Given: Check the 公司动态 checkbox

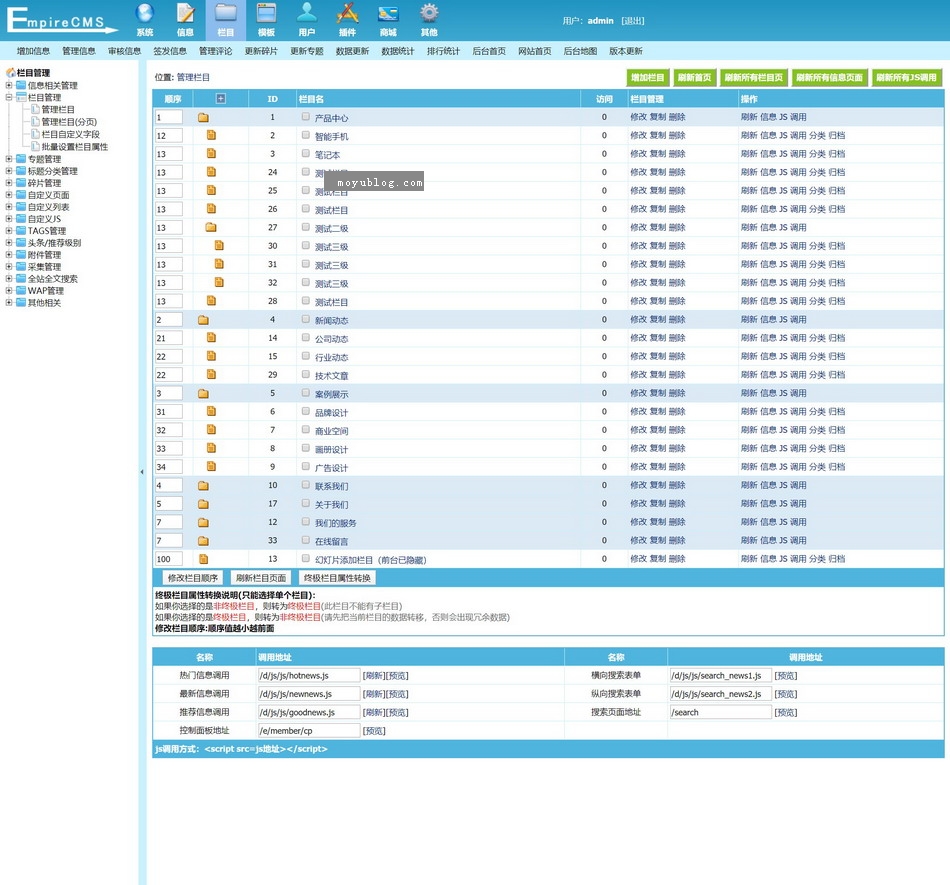Looking at the screenshot, I should (305, 338).
